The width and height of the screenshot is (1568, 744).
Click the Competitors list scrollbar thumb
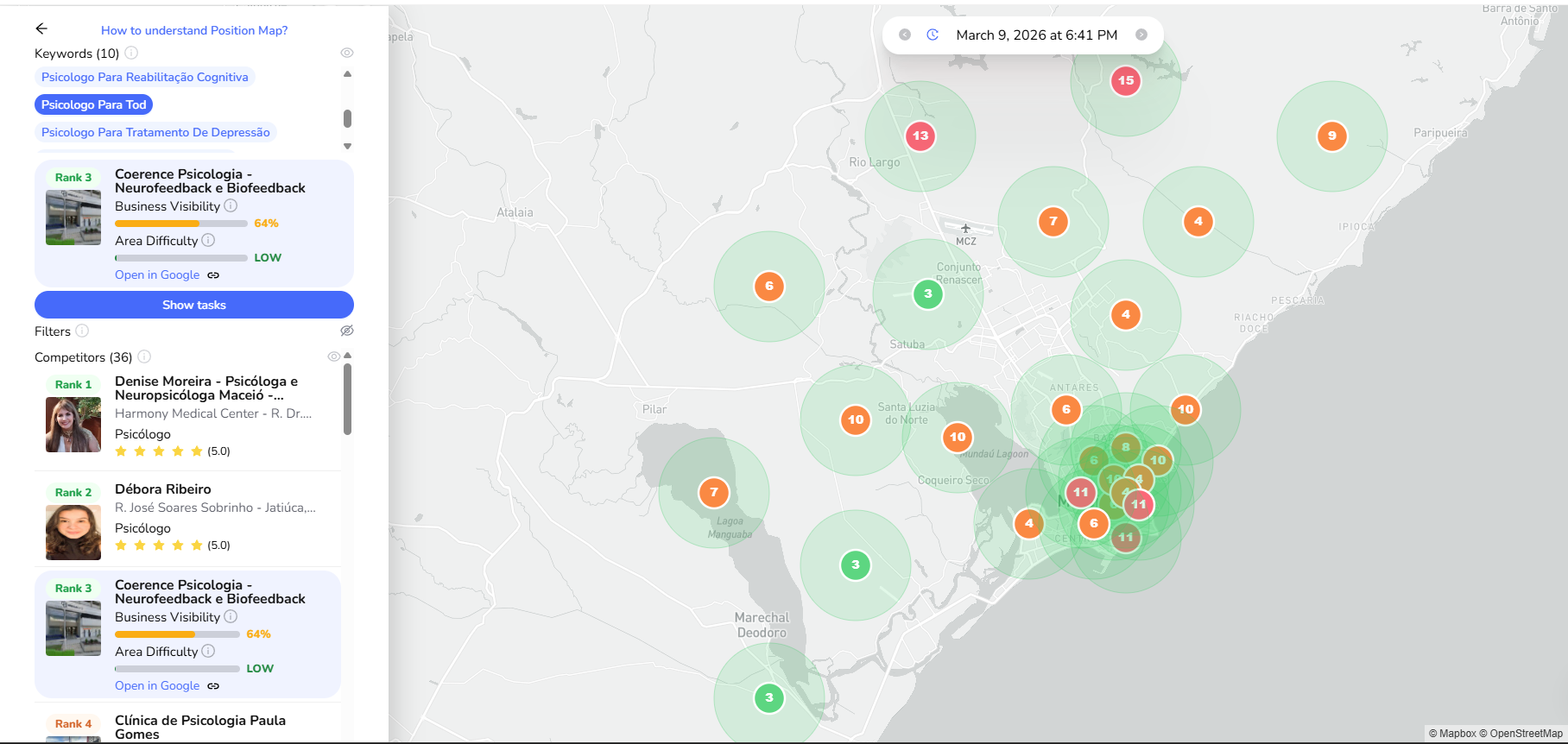point(347,399)
